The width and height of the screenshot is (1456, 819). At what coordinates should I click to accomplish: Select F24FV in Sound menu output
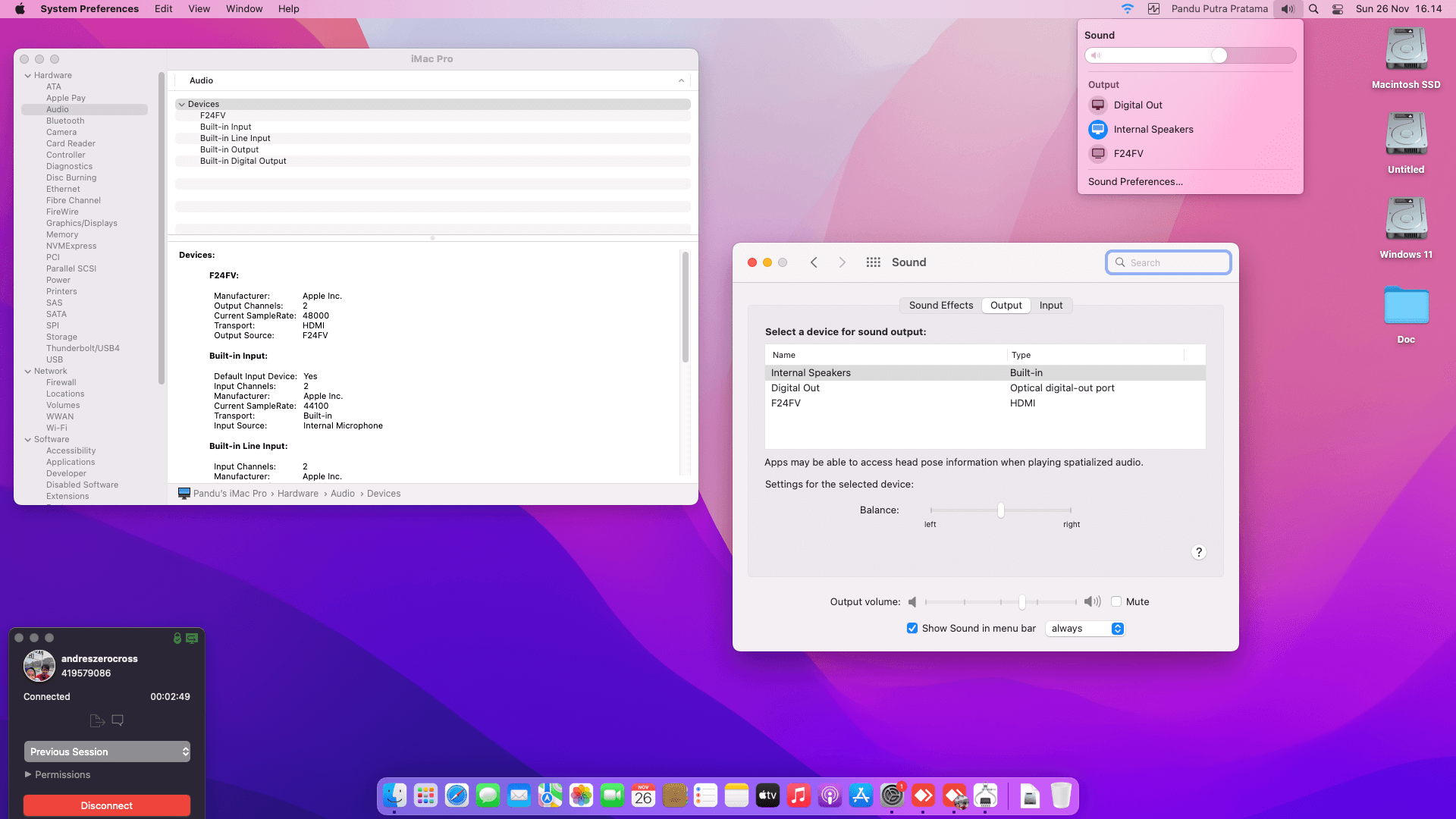1191,154
